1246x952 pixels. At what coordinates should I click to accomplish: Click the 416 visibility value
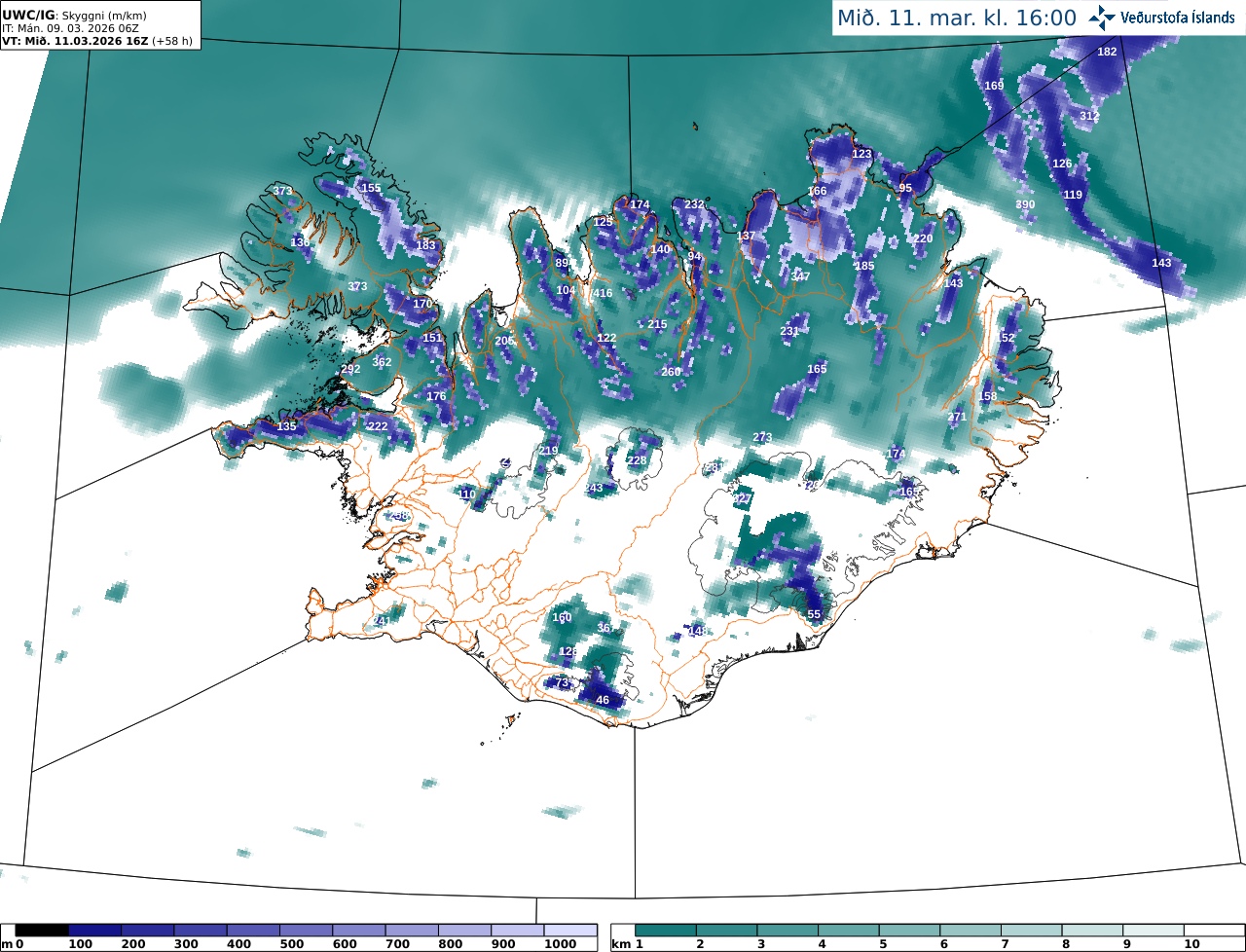(603, 293)
